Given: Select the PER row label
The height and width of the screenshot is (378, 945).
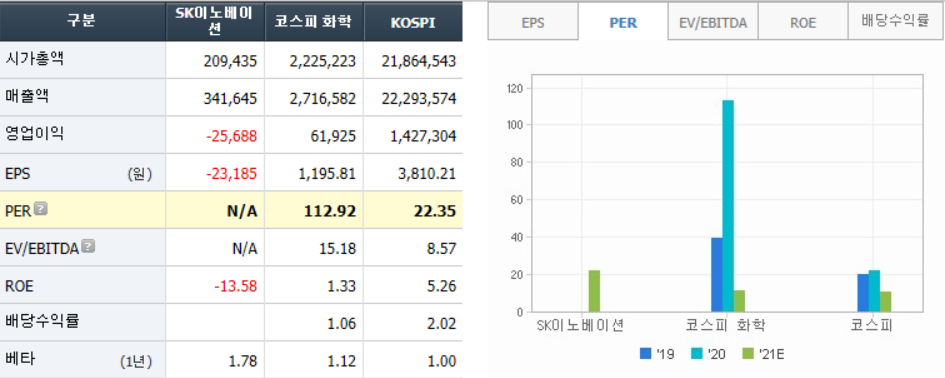Looking at the screenshot, I should tap(18, 211).
